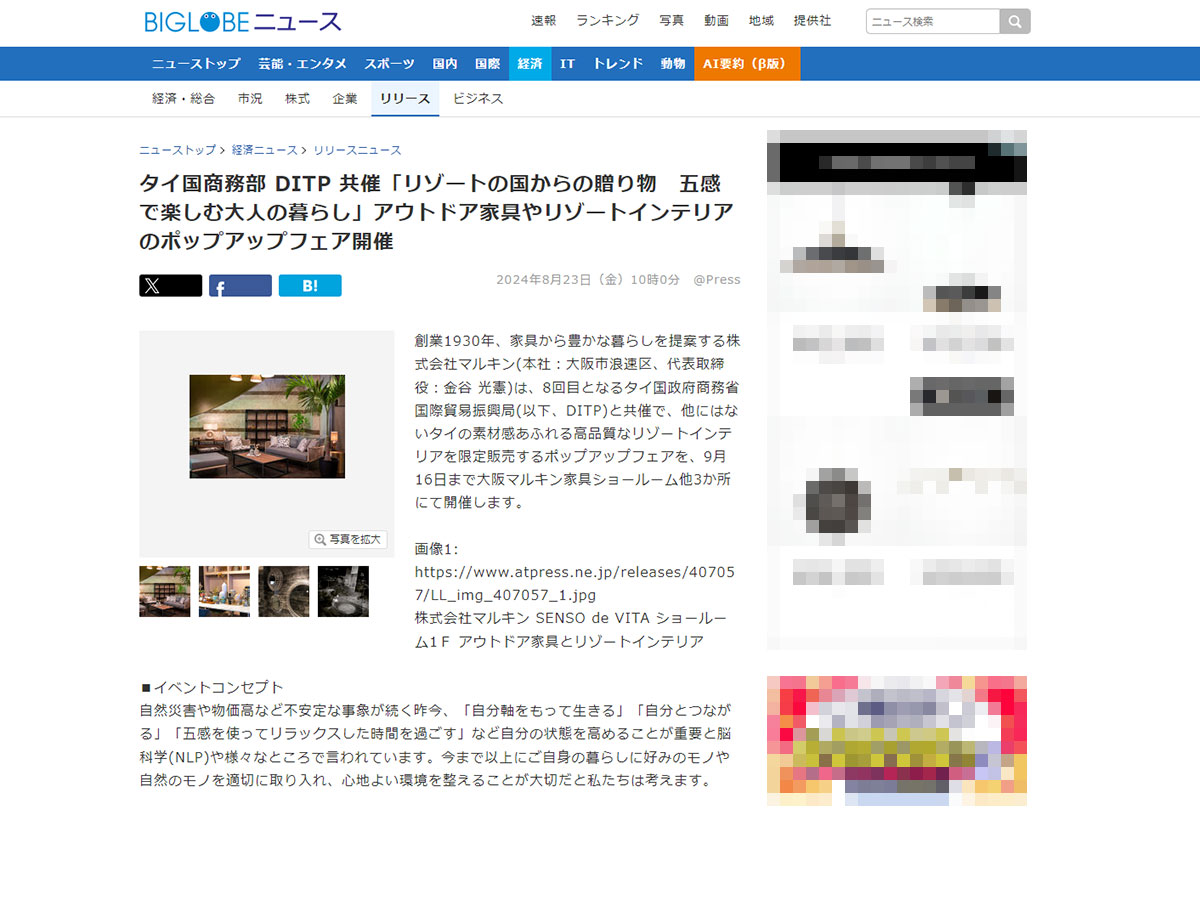Click the colorful pixelated sidebar banner ad
This screenshot has width=1200, height=900.
click(x=897, y=741)
